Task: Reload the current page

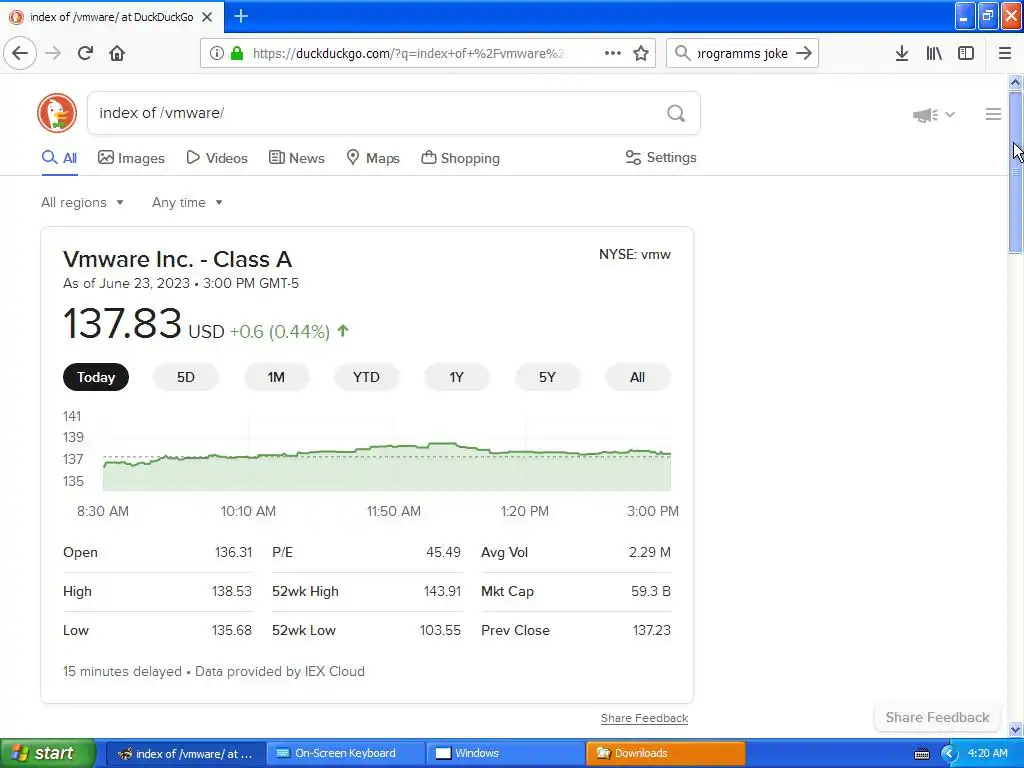Action: tap(86, 53)
